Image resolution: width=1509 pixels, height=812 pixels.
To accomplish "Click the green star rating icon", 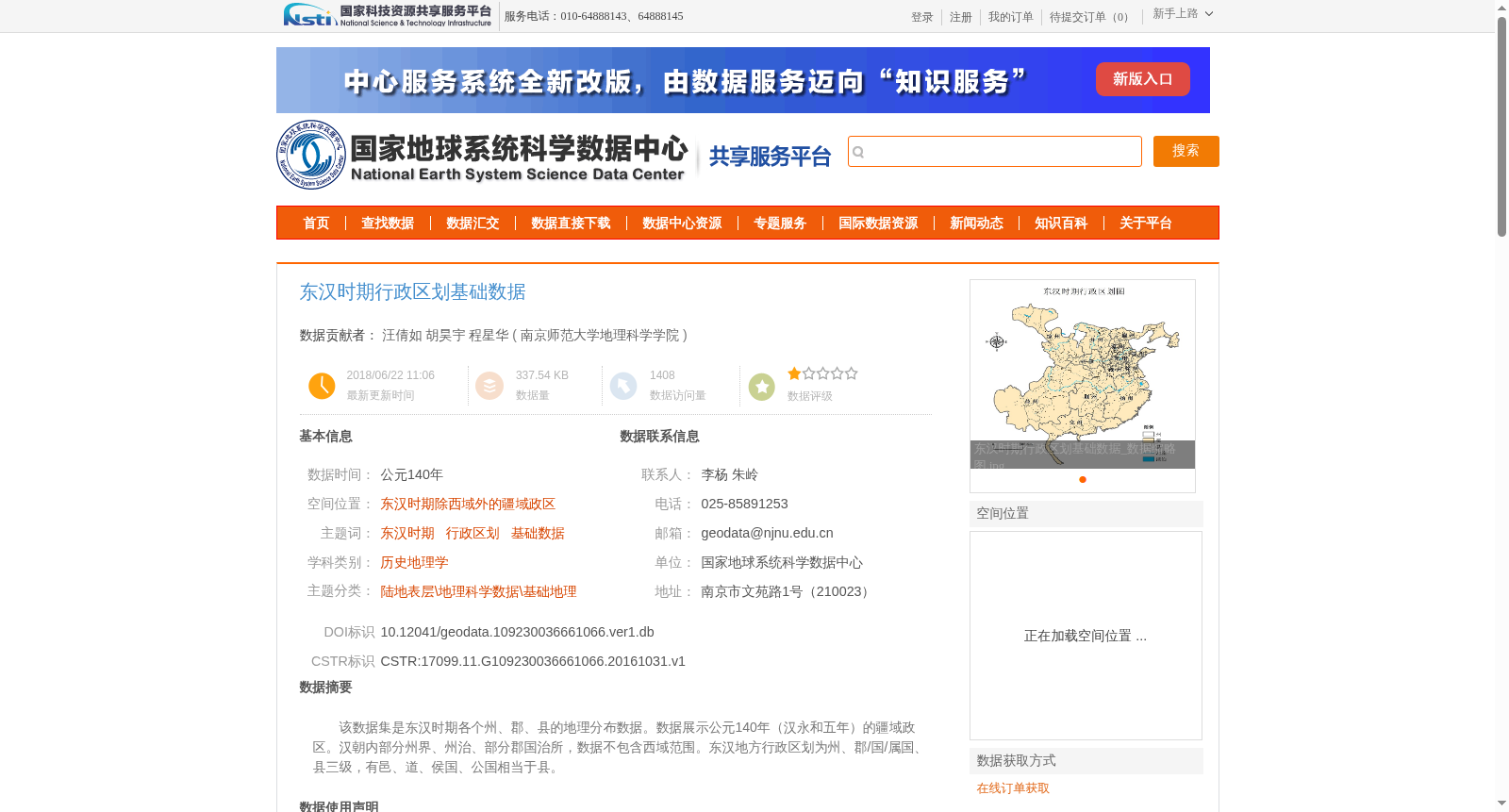I will click(762, 387).
